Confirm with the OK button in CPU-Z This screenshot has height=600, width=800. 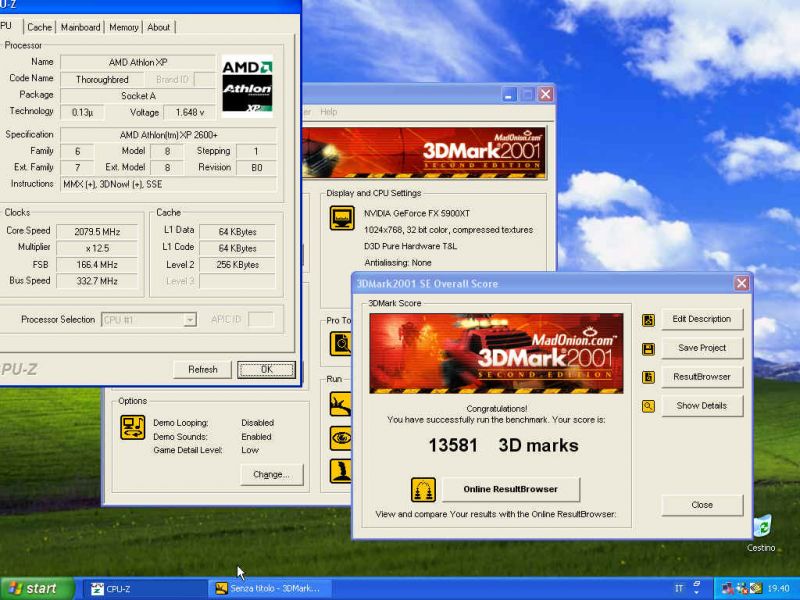[x=266, y=369]
